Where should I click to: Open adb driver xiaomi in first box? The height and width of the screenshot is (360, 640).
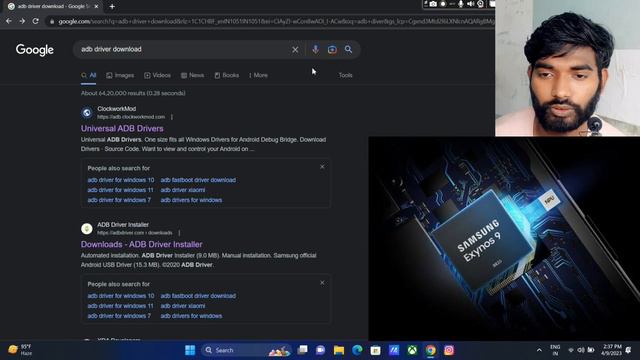[183, 190]
